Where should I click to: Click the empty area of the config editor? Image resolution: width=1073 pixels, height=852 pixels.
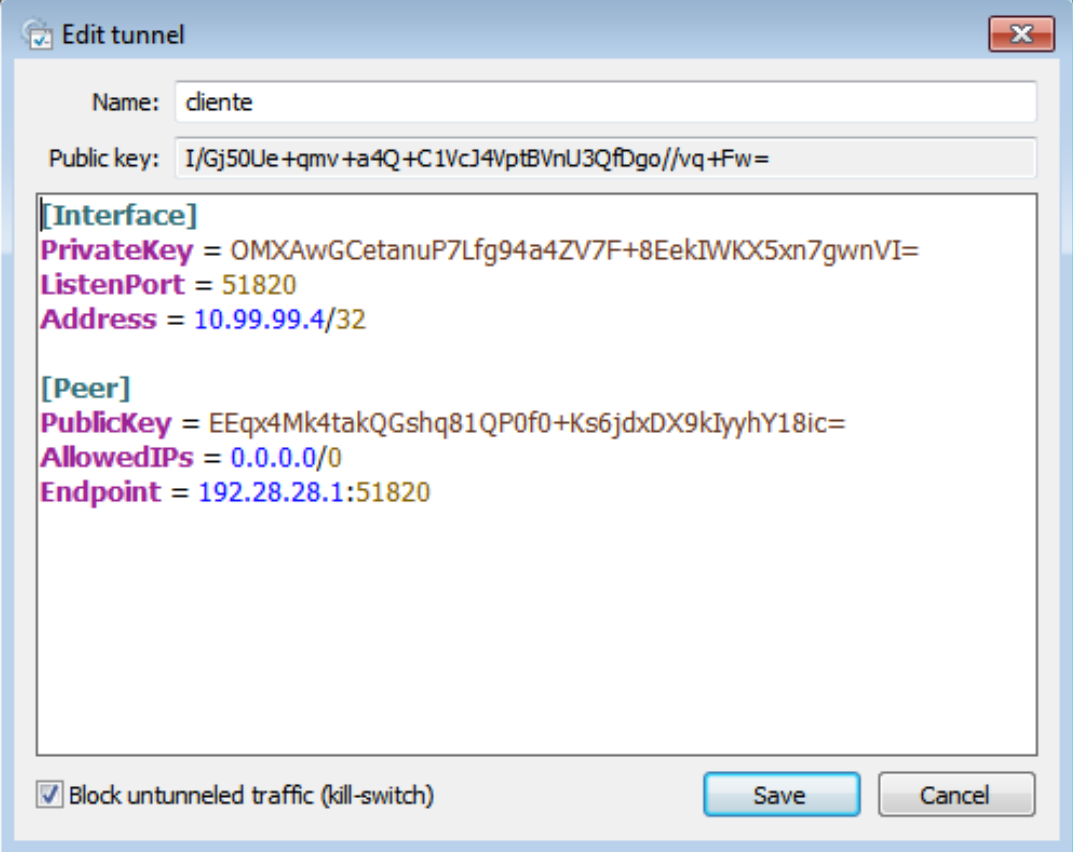[536, 640]
